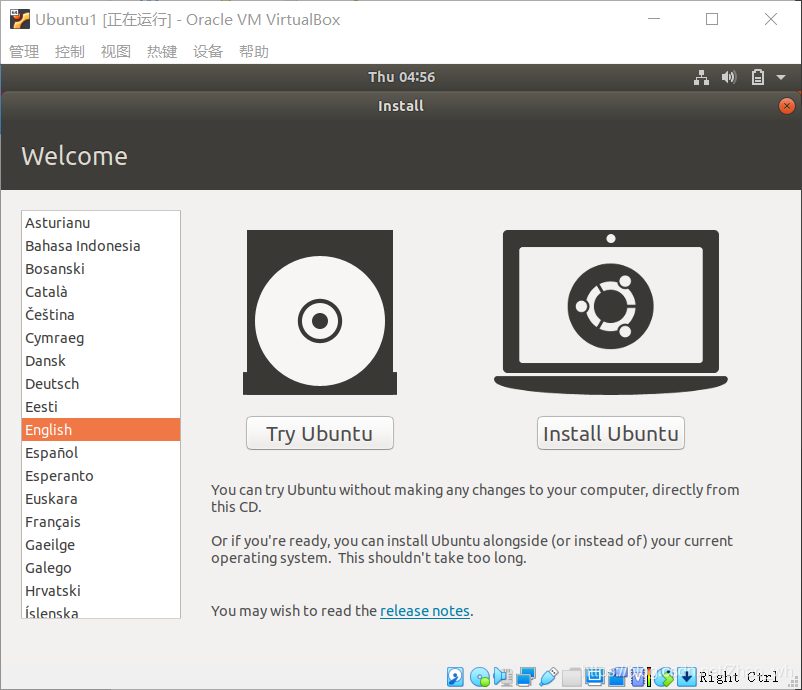Click the VirtualBox app icon in title bar
This screenshot has width=802, height=690.
(x=20, y=19)
